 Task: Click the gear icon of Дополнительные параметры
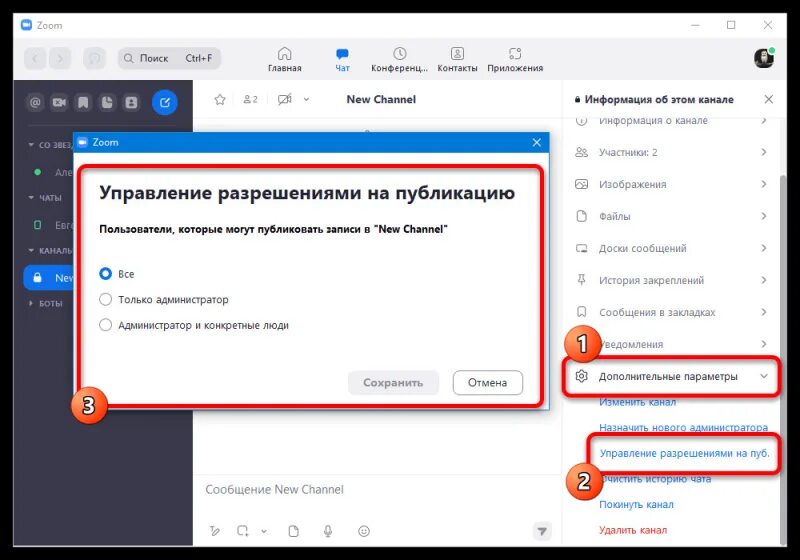coord(581,376)
